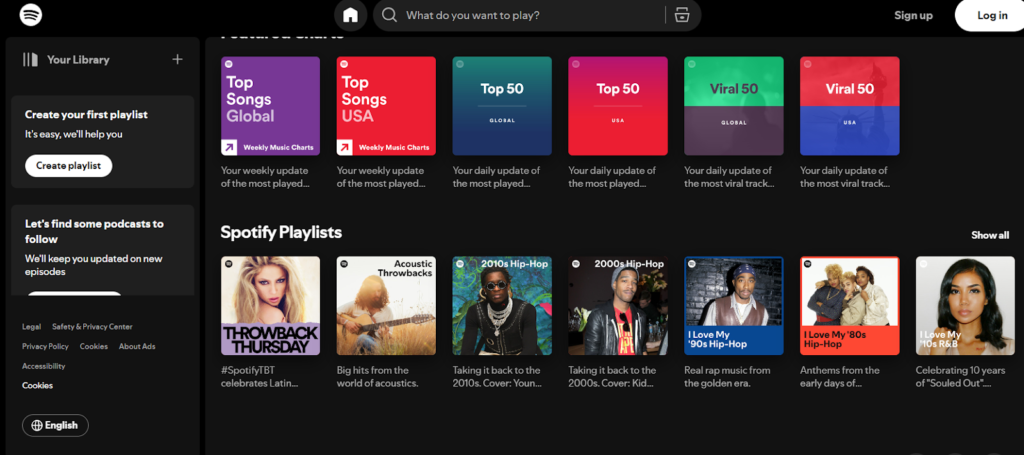Click 'Create your first playlist' heading
Image resolution: width=1024 pixels, height=455 pixels.
coord(86,114)
